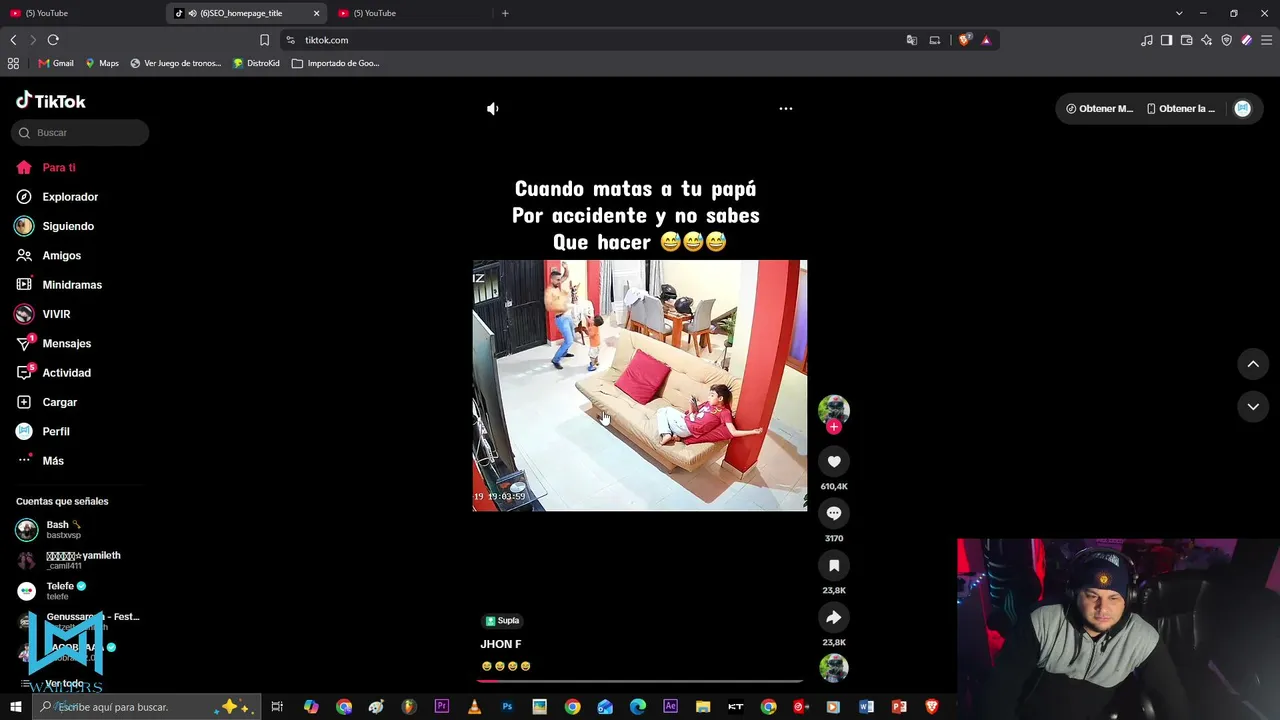This screenshot has height=720, width=1280.
Task: Open Brave Shields icon
Action: pos(964,40)
